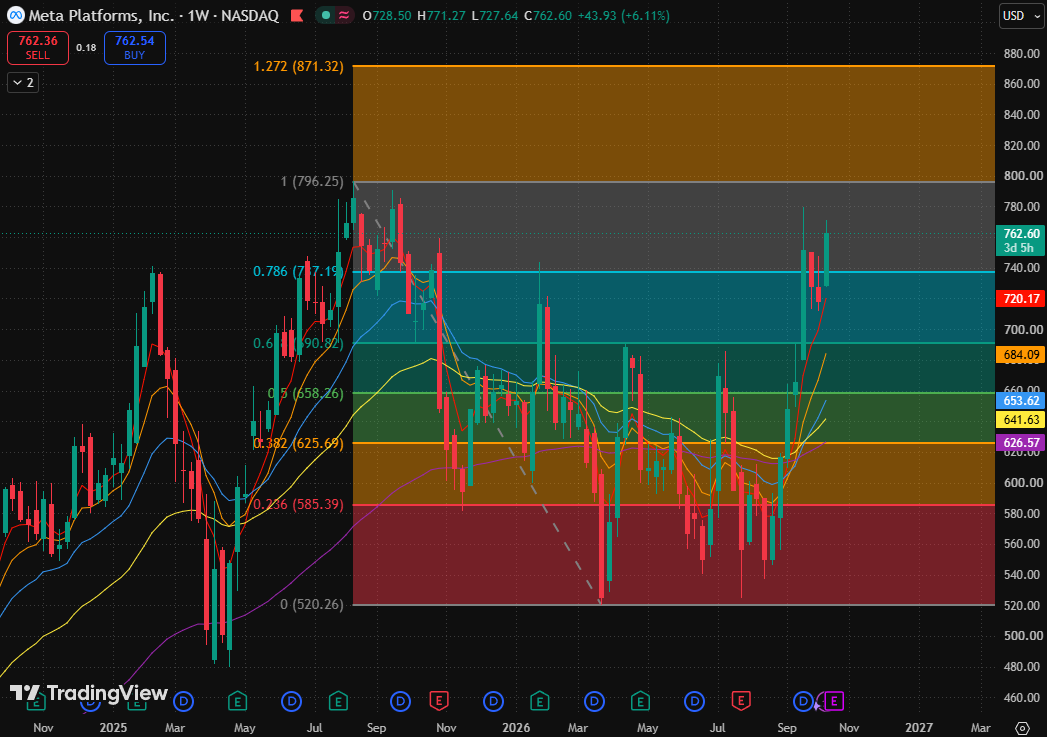Click the red 762.36 SELL button
1047x737 pixels.
click(x=37, y=47)
